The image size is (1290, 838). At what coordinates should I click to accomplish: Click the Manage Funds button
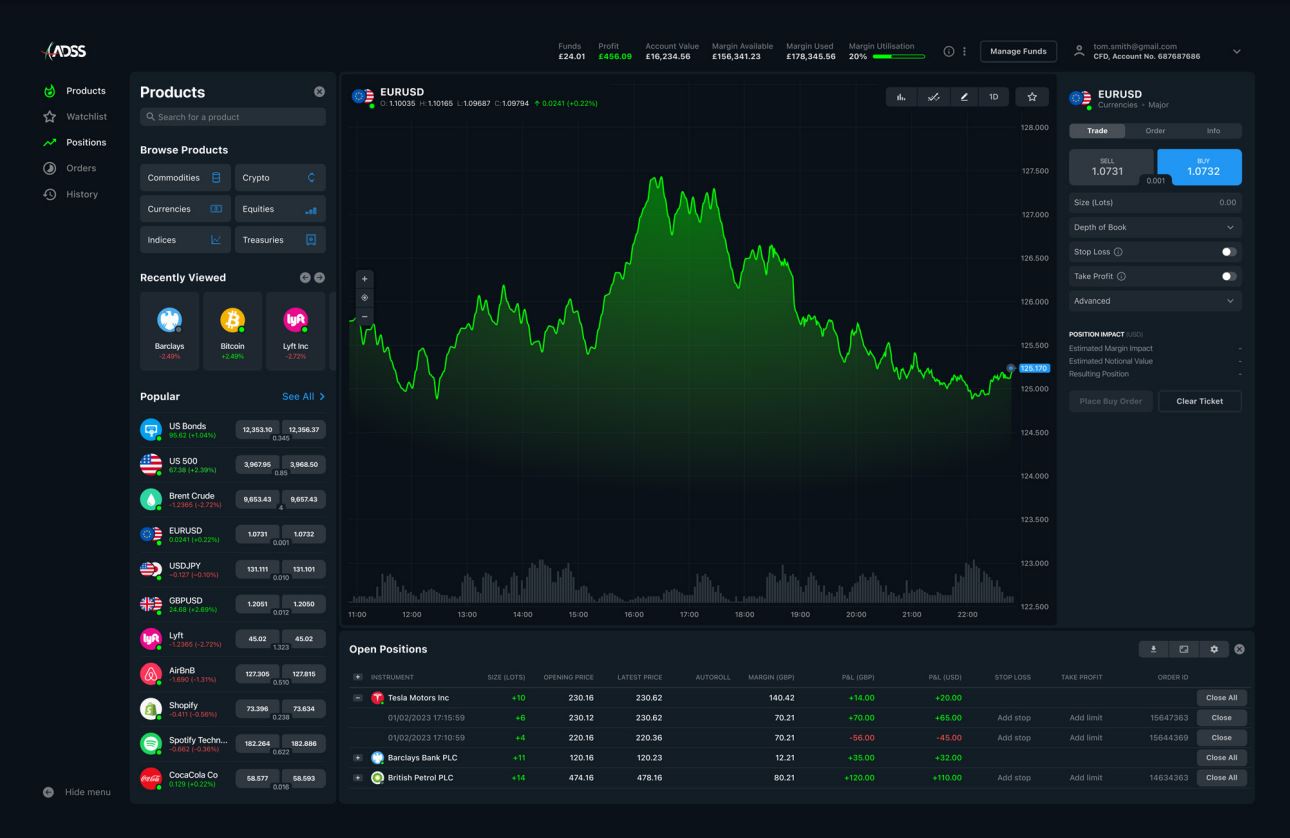pos(1018,51)
